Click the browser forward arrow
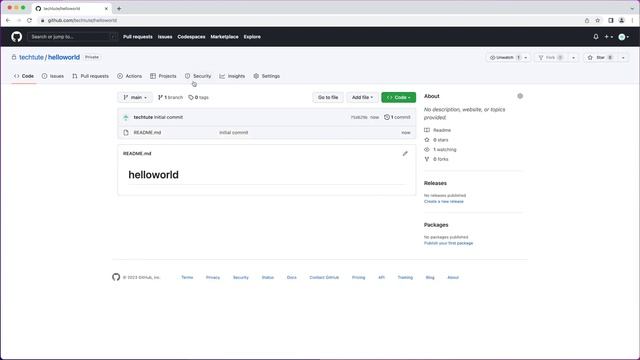 point(19,20)
